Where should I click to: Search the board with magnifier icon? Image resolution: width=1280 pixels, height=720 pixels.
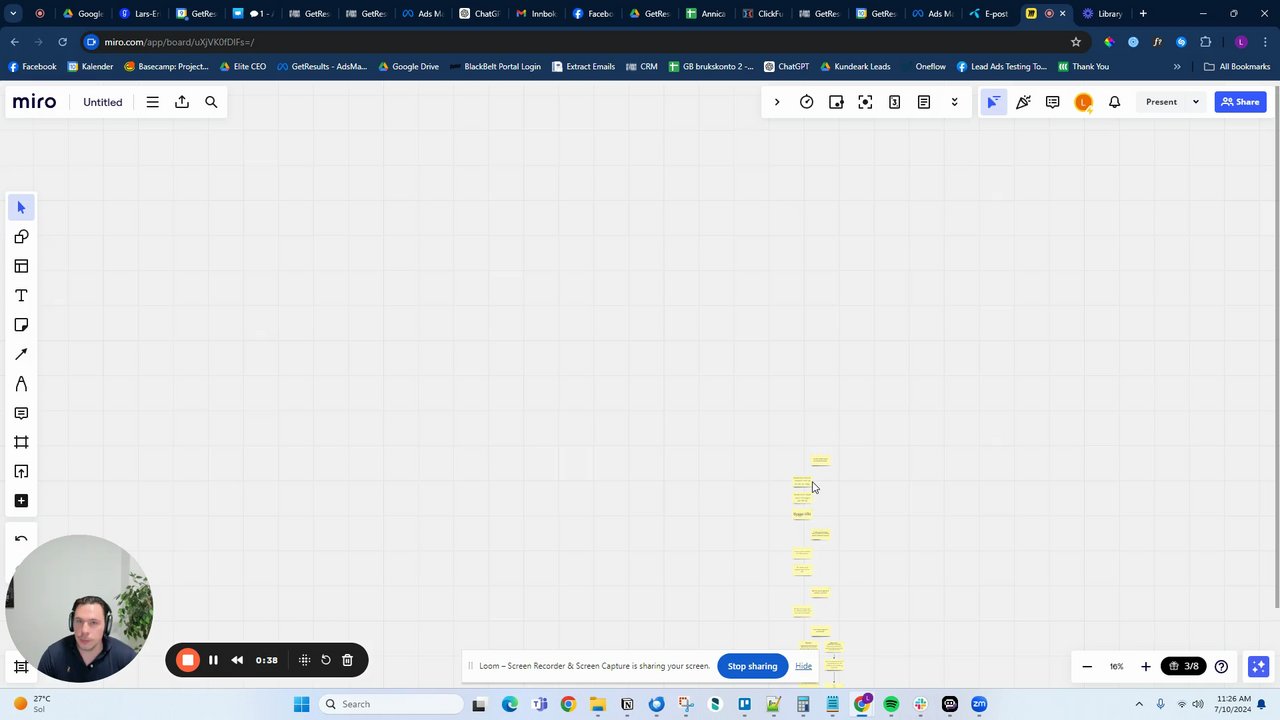(211, 102)
